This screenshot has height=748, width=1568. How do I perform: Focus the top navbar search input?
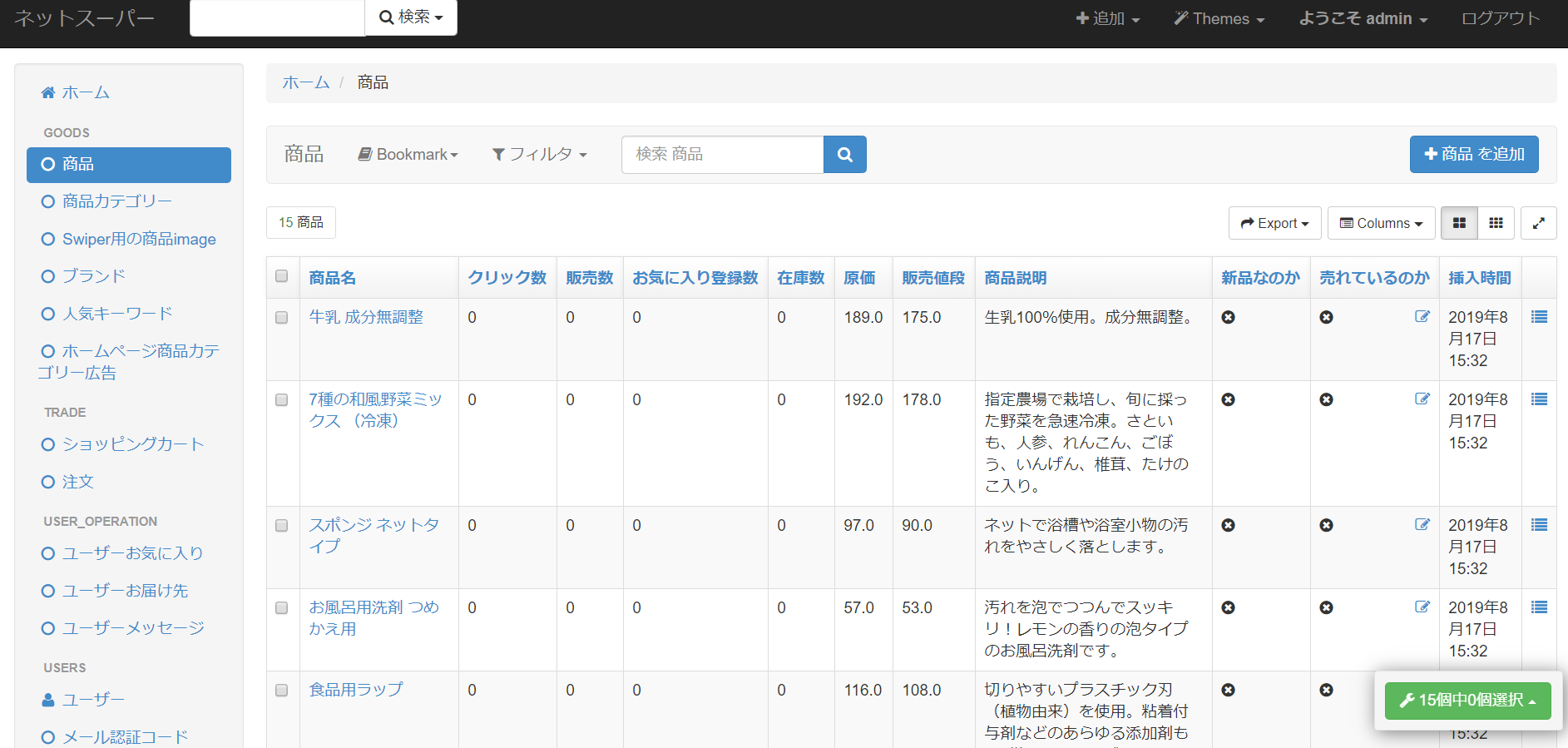click(277, 17)
